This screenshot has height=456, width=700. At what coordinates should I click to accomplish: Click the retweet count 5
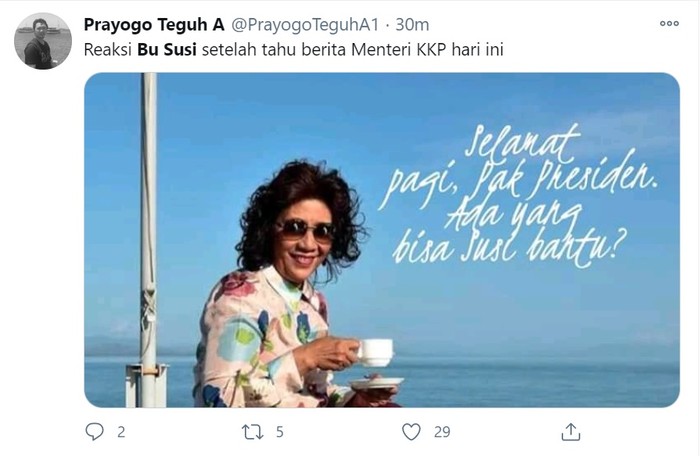[282, 432]
